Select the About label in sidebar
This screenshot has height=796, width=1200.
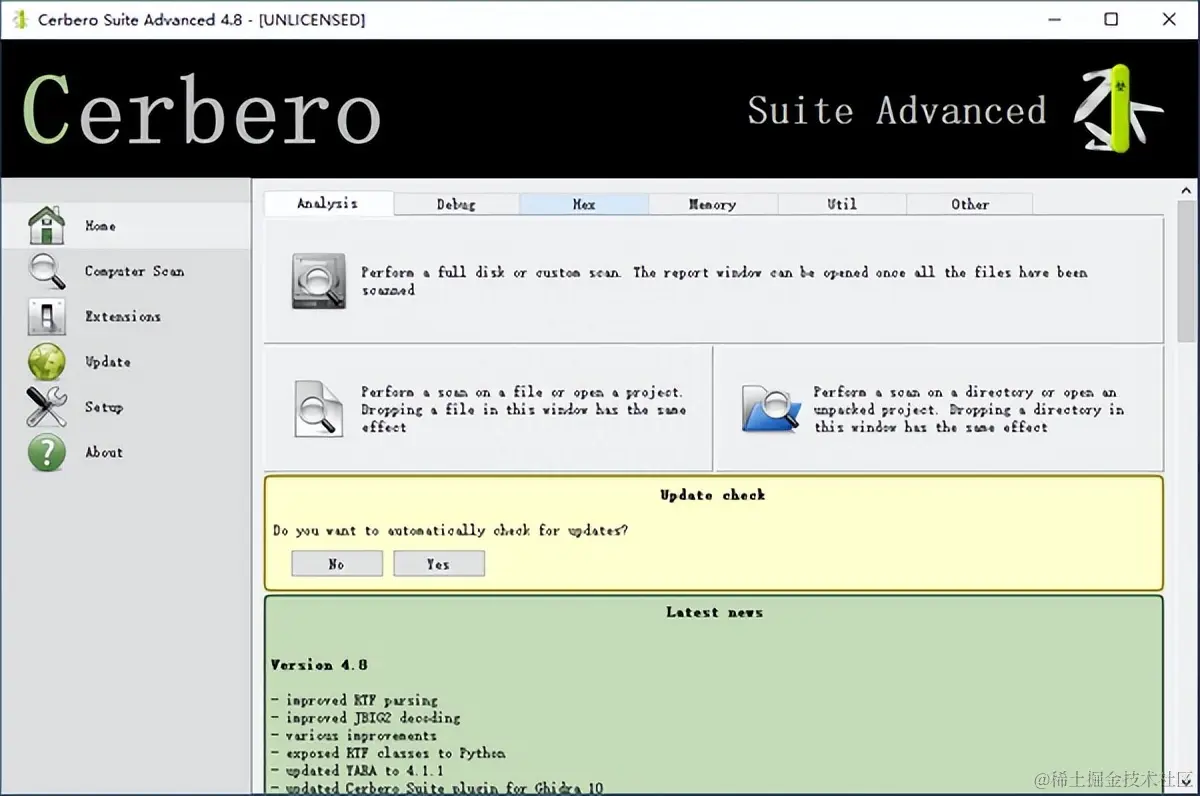pos(104,452)
